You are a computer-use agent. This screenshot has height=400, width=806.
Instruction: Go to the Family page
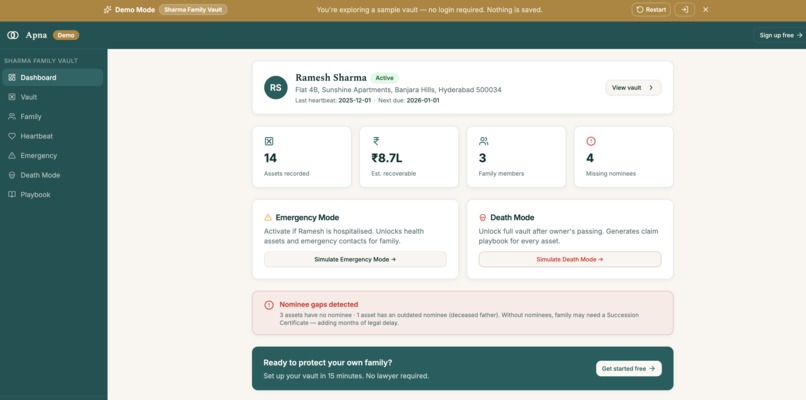tap(52, 117)
